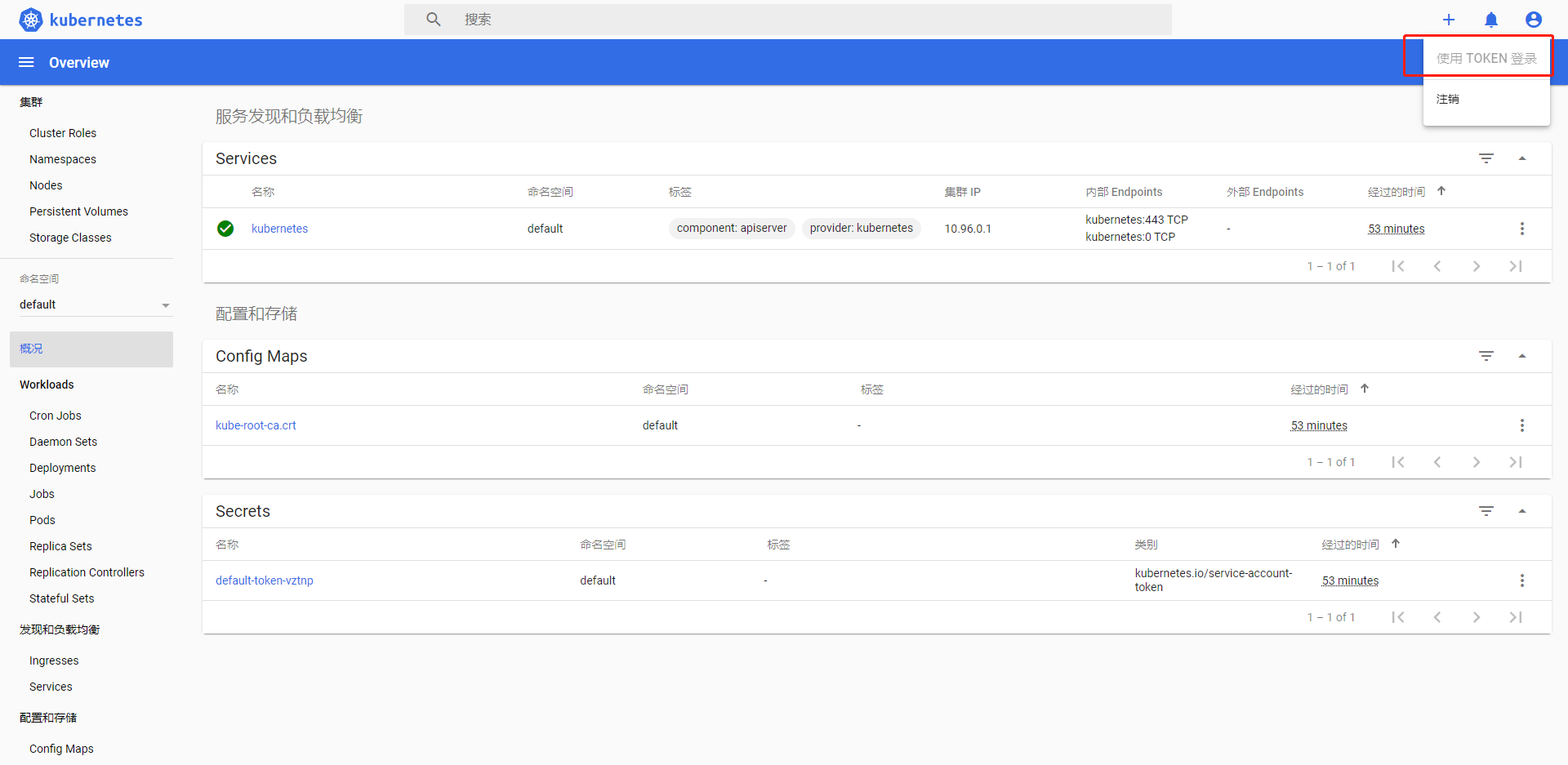Open Cron Jobs in sidebar
The image size is (1568, 765).
(56, 416)
